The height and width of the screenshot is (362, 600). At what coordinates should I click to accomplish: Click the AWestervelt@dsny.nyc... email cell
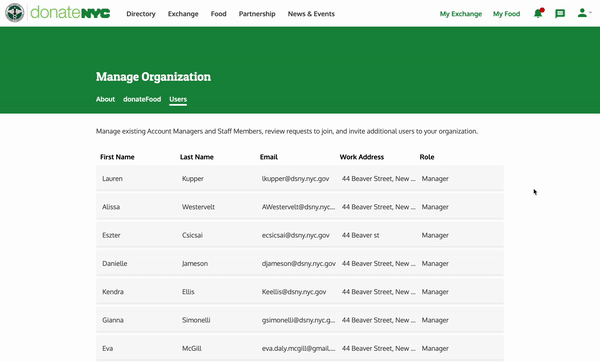pos(298,207)
